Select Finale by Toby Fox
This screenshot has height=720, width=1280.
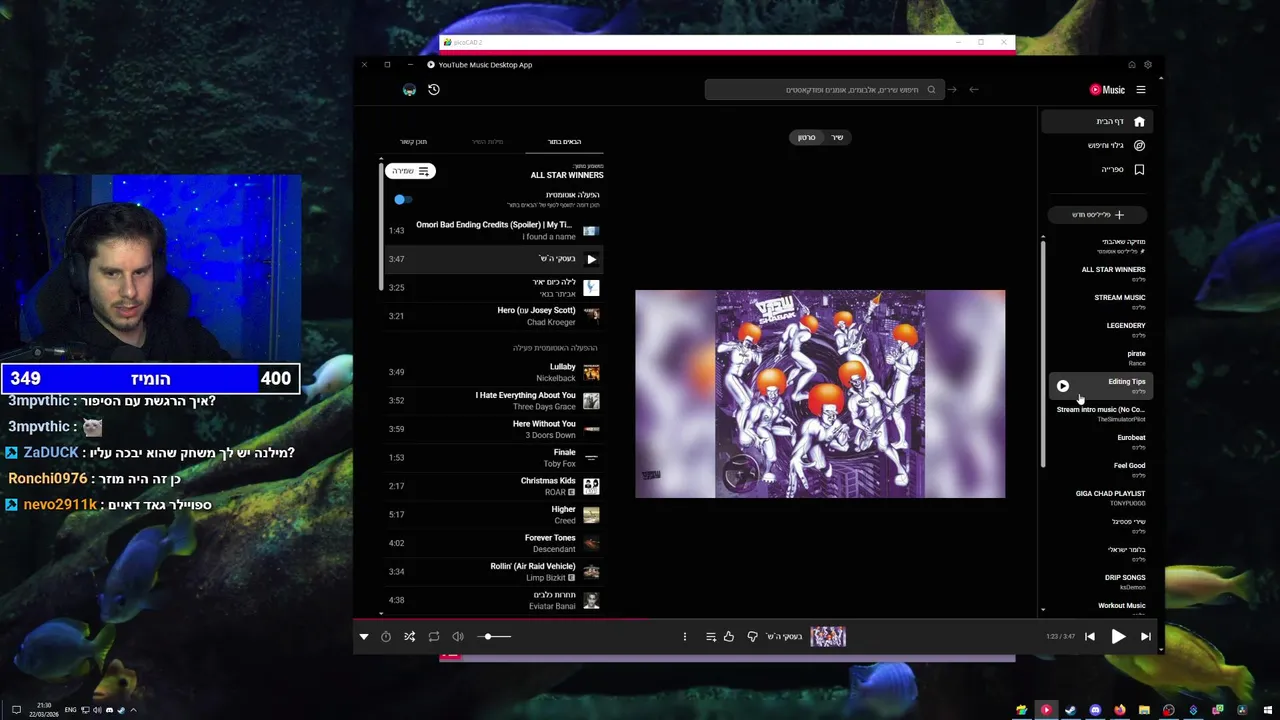point(494,458)
